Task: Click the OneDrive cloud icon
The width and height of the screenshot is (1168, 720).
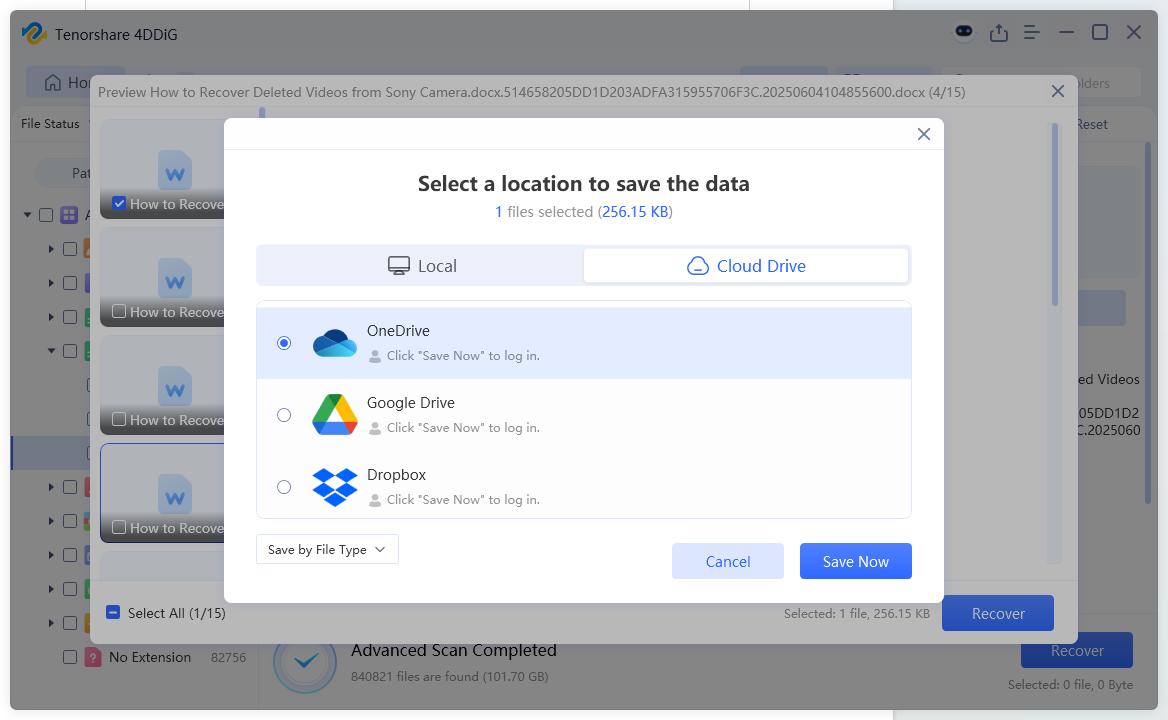Action: pos(334,343)
